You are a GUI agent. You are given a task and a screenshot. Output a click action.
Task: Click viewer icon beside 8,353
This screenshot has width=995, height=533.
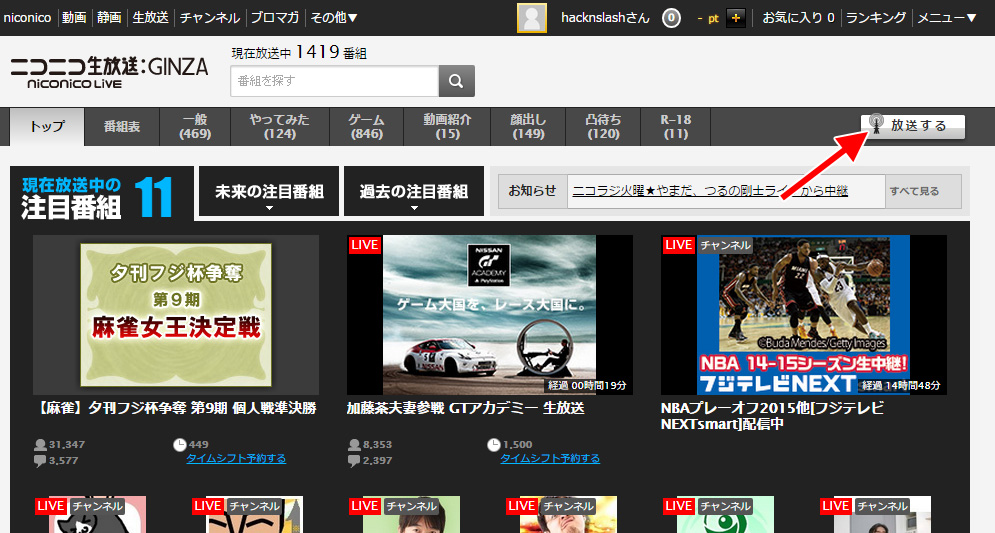coord(354,445)
